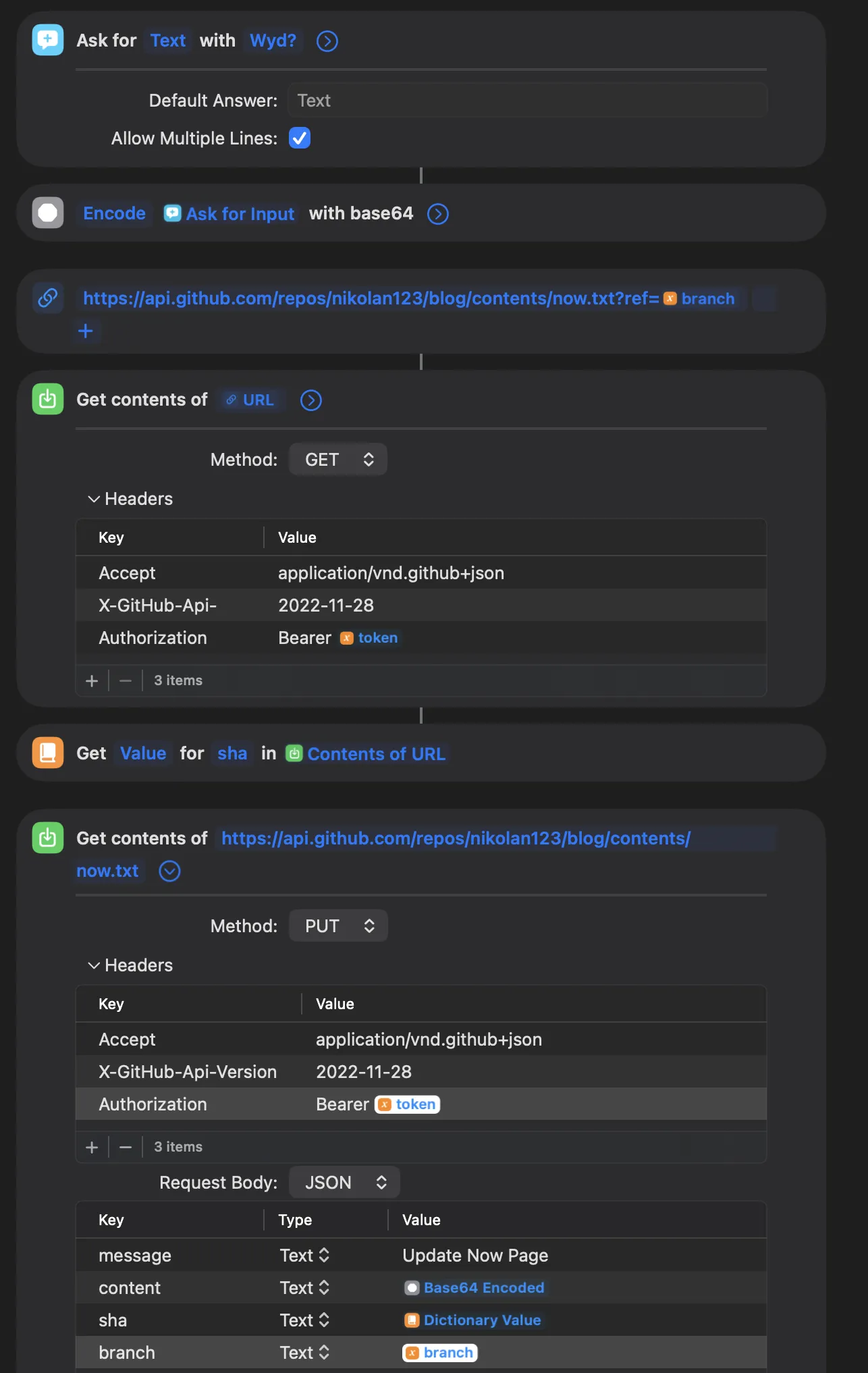Screen dimensions: 868x1373
Task: Click the Get Dictionary Value action icon
Action: coord(48,753)
